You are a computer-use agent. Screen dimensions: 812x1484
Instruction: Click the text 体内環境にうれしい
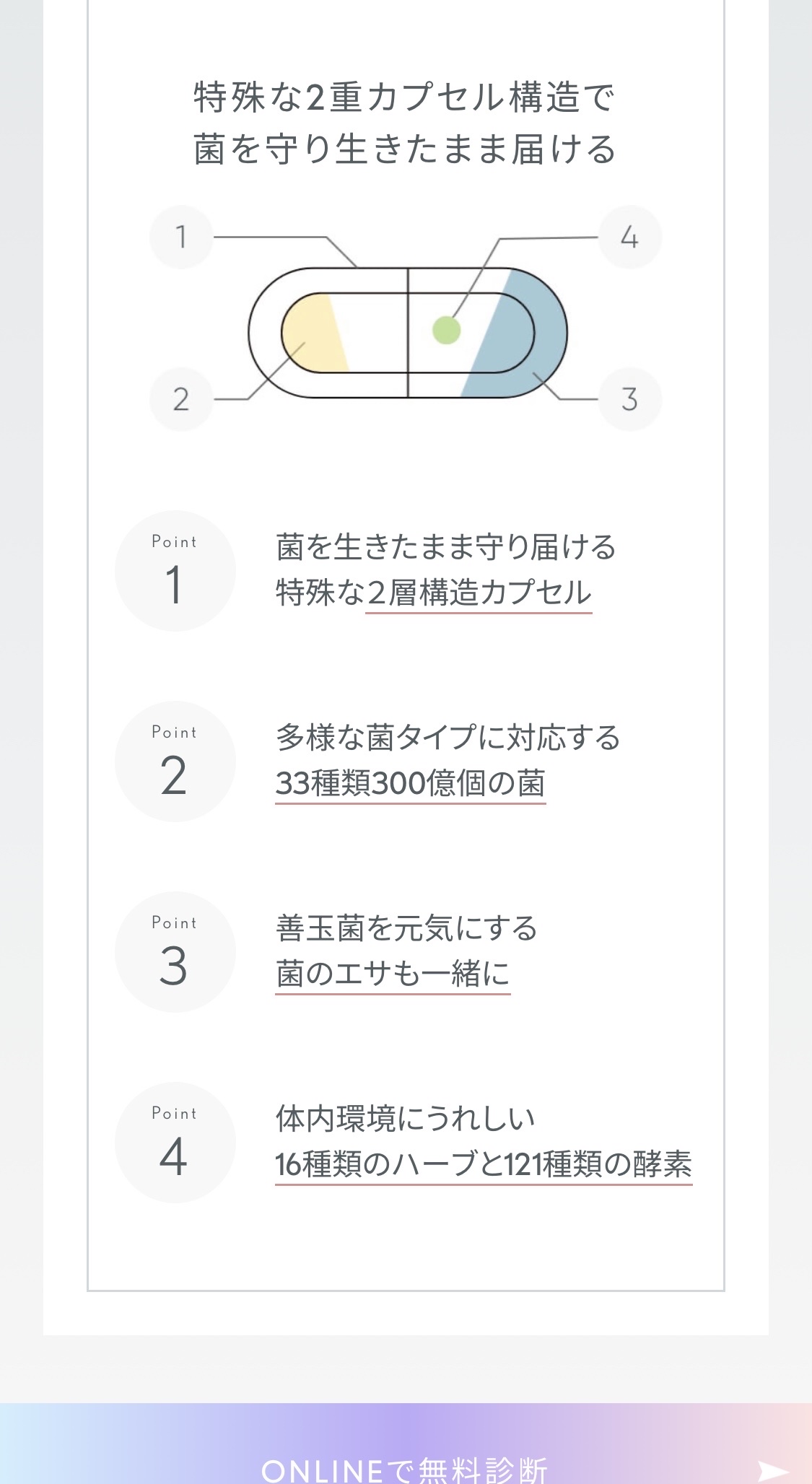pos(405,1119)
